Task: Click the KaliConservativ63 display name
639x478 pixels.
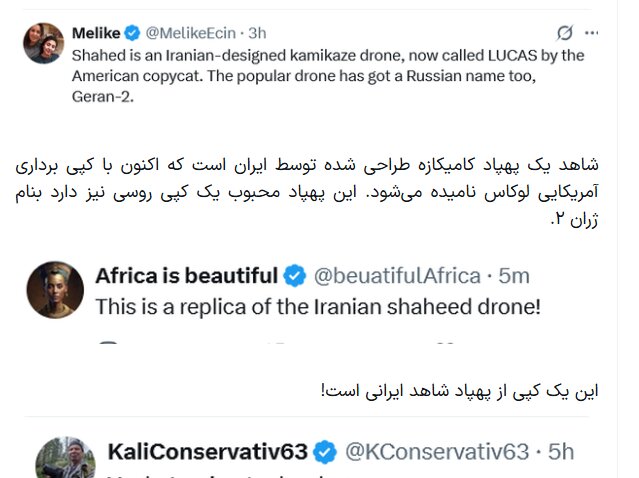Action: 206,451
